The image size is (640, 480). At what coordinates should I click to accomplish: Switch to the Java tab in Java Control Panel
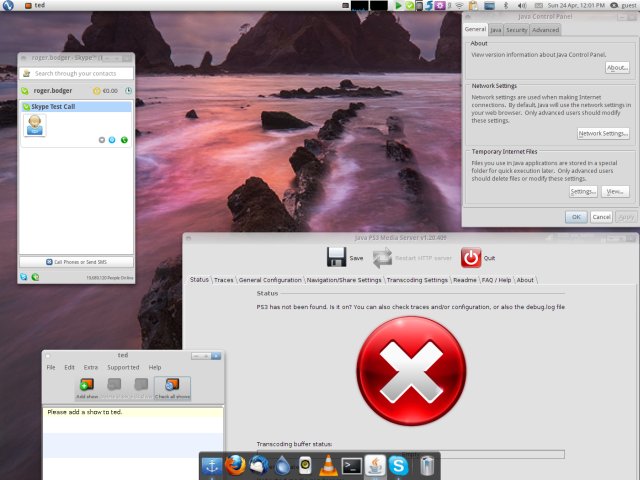coord(496,30)
